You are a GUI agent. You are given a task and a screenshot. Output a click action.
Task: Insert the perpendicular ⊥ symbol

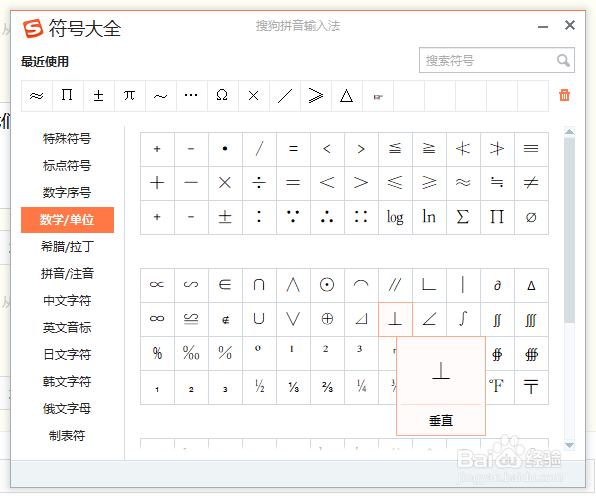pyautogui.click(x=395, y=319)
